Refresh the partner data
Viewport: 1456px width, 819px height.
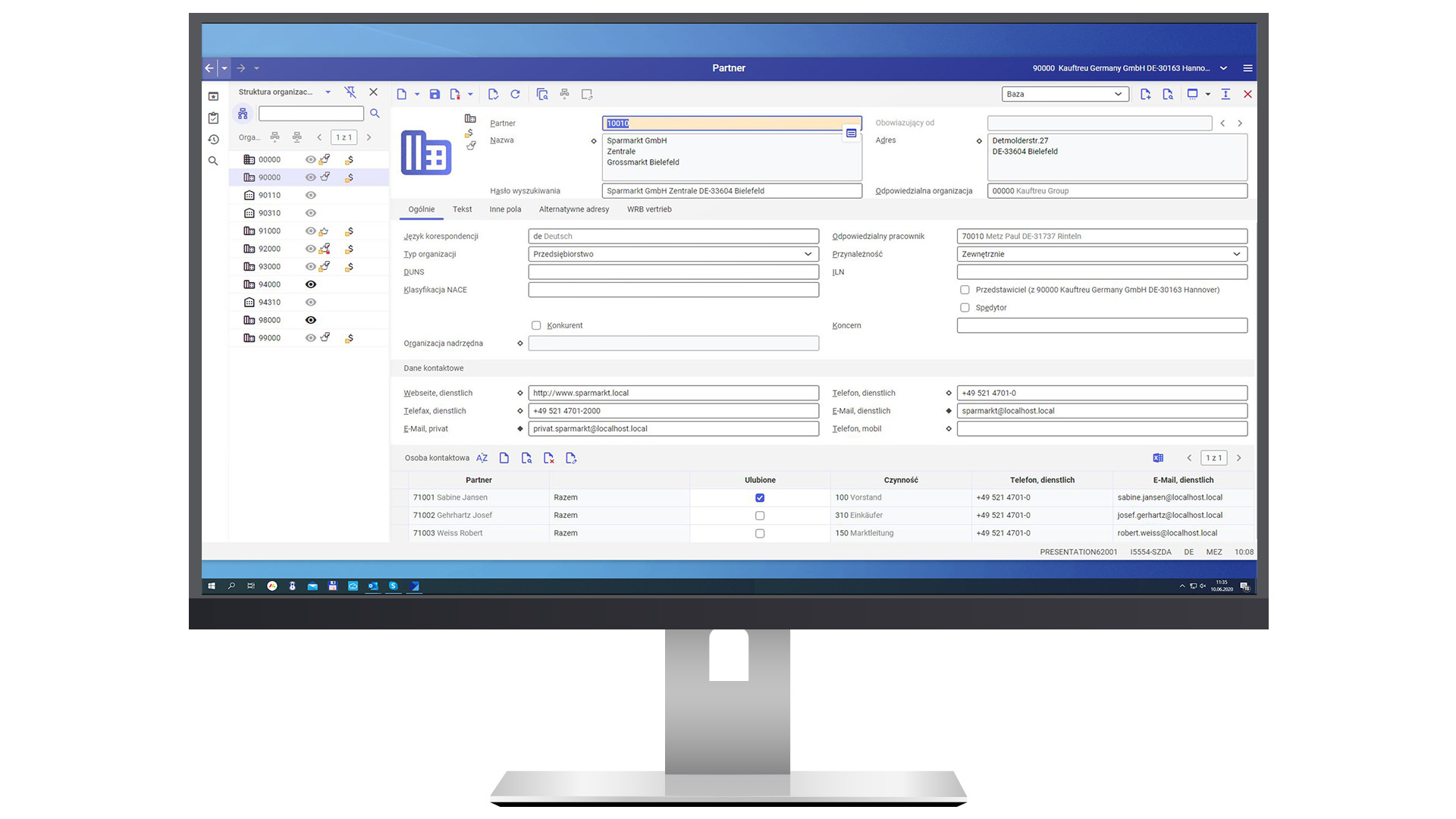pos(515,94)
